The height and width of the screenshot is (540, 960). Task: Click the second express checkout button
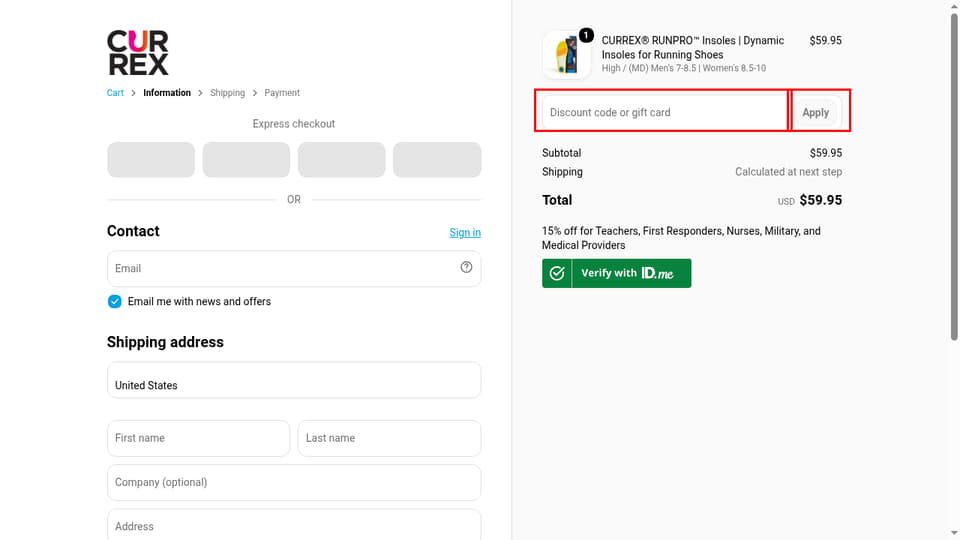pos(246,160)
